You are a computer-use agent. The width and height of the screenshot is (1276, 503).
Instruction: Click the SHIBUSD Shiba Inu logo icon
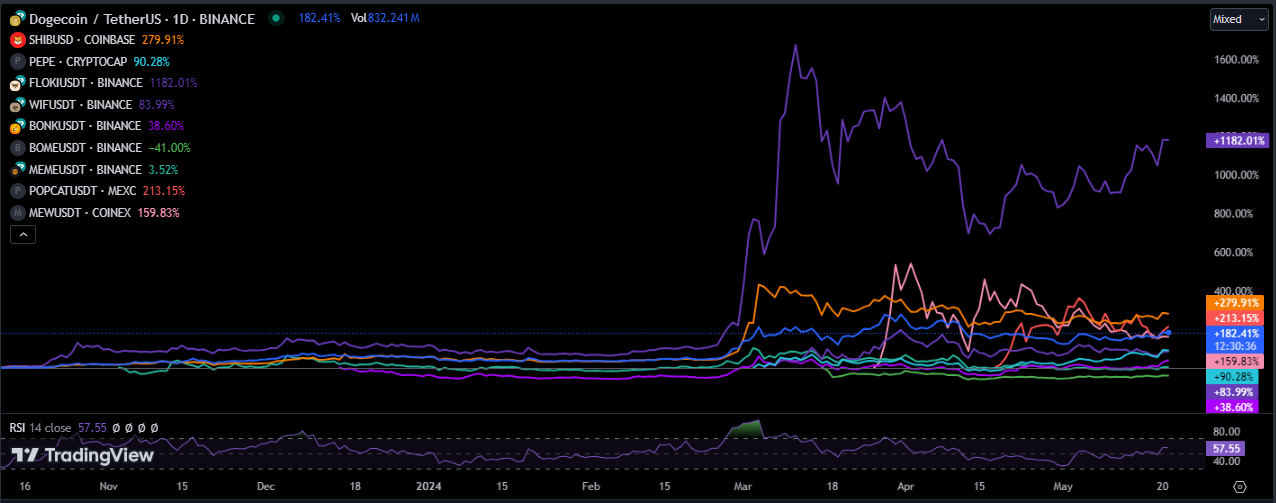(17, 40)
